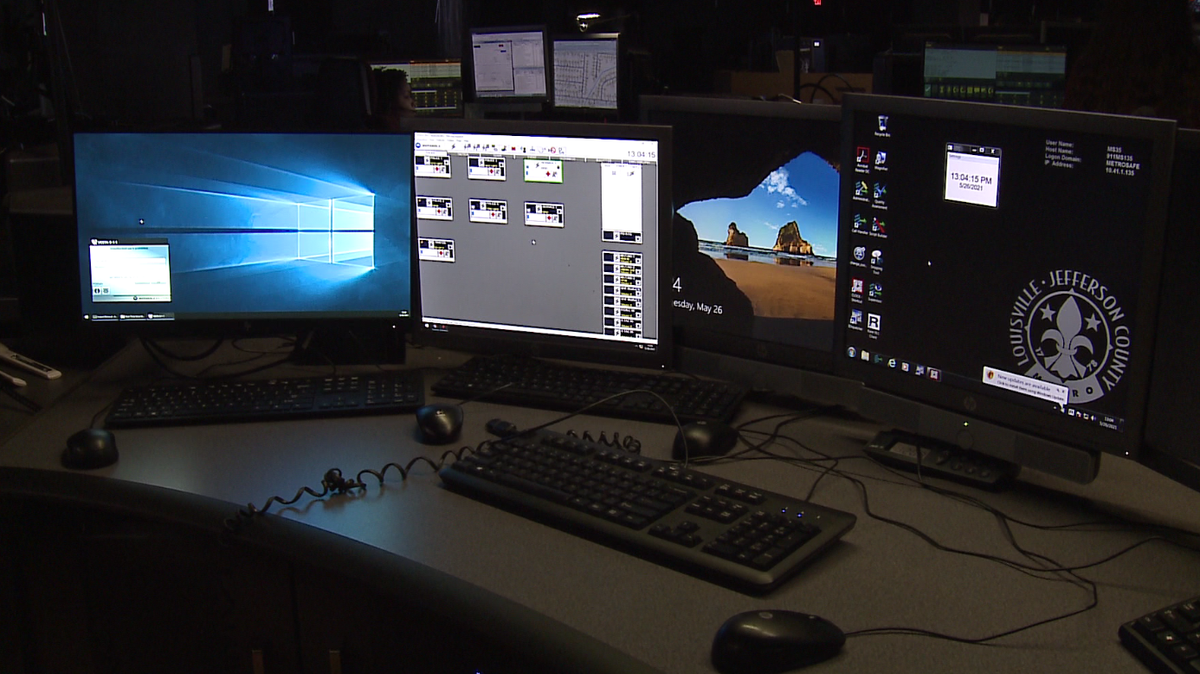This screenshot has width=1200, height=674.
Task: Click the tray clock on right monitor
Action: [1111, 424]
